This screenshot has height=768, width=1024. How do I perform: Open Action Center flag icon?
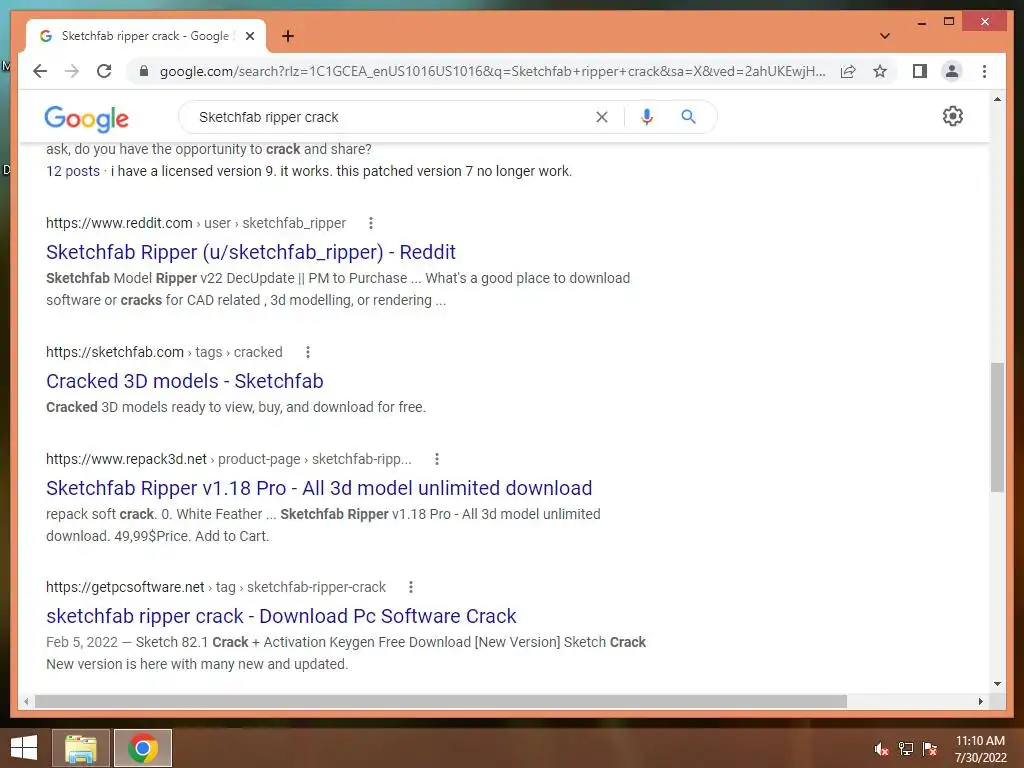pos(930,749)
